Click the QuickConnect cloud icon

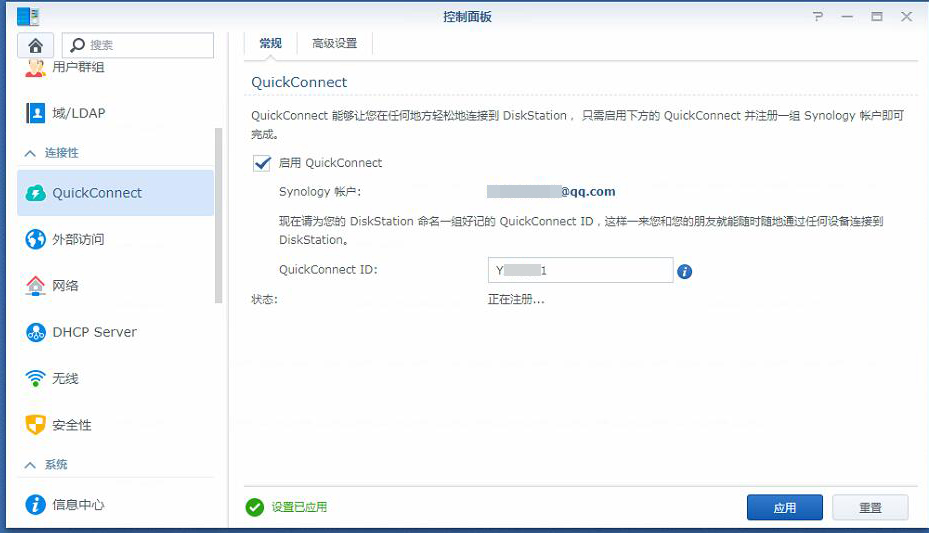point(36,193)
